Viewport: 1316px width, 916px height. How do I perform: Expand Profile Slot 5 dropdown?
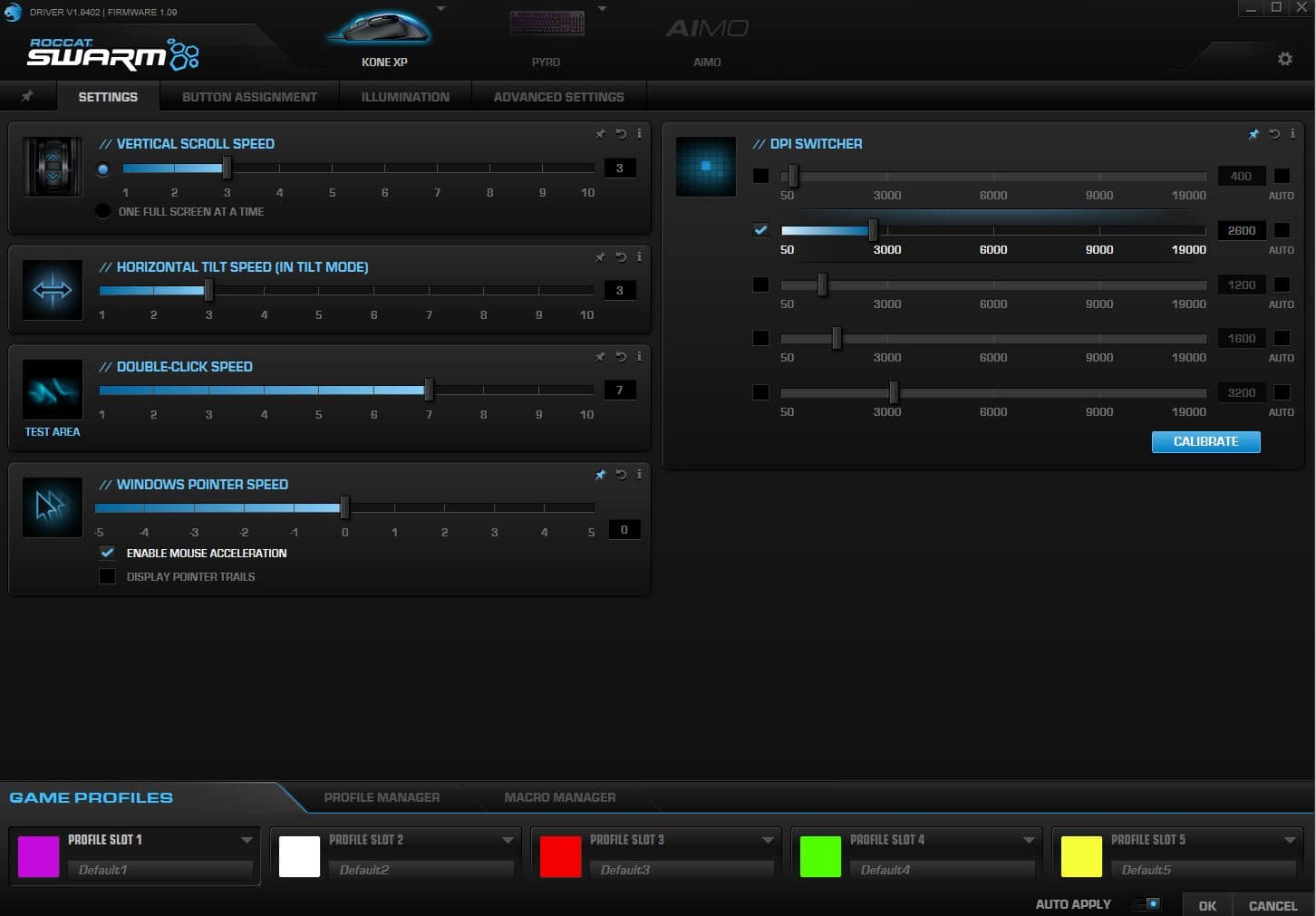pos(1290,840)
